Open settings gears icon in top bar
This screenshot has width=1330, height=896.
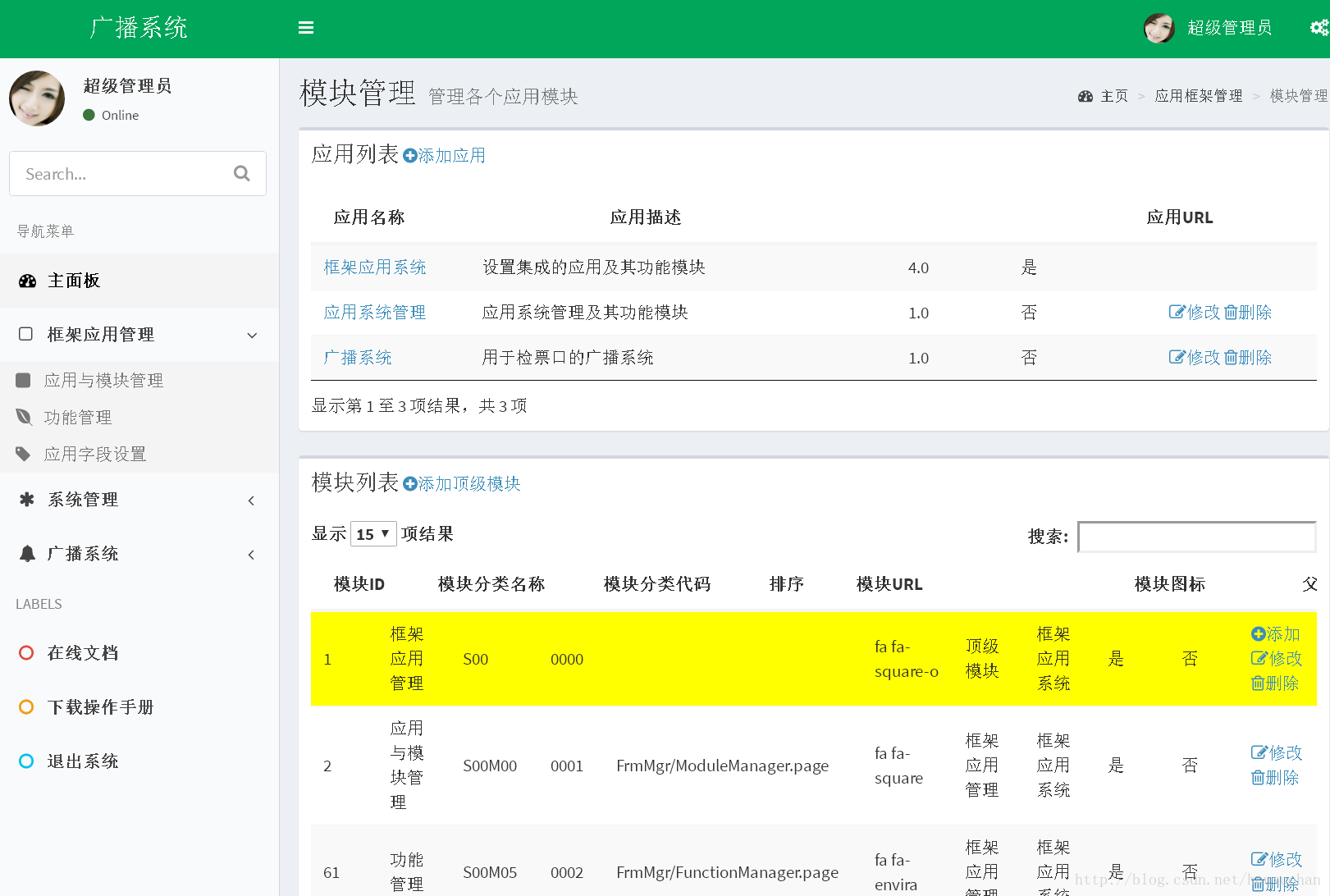pyautogui.click(x=1319, y=28)
